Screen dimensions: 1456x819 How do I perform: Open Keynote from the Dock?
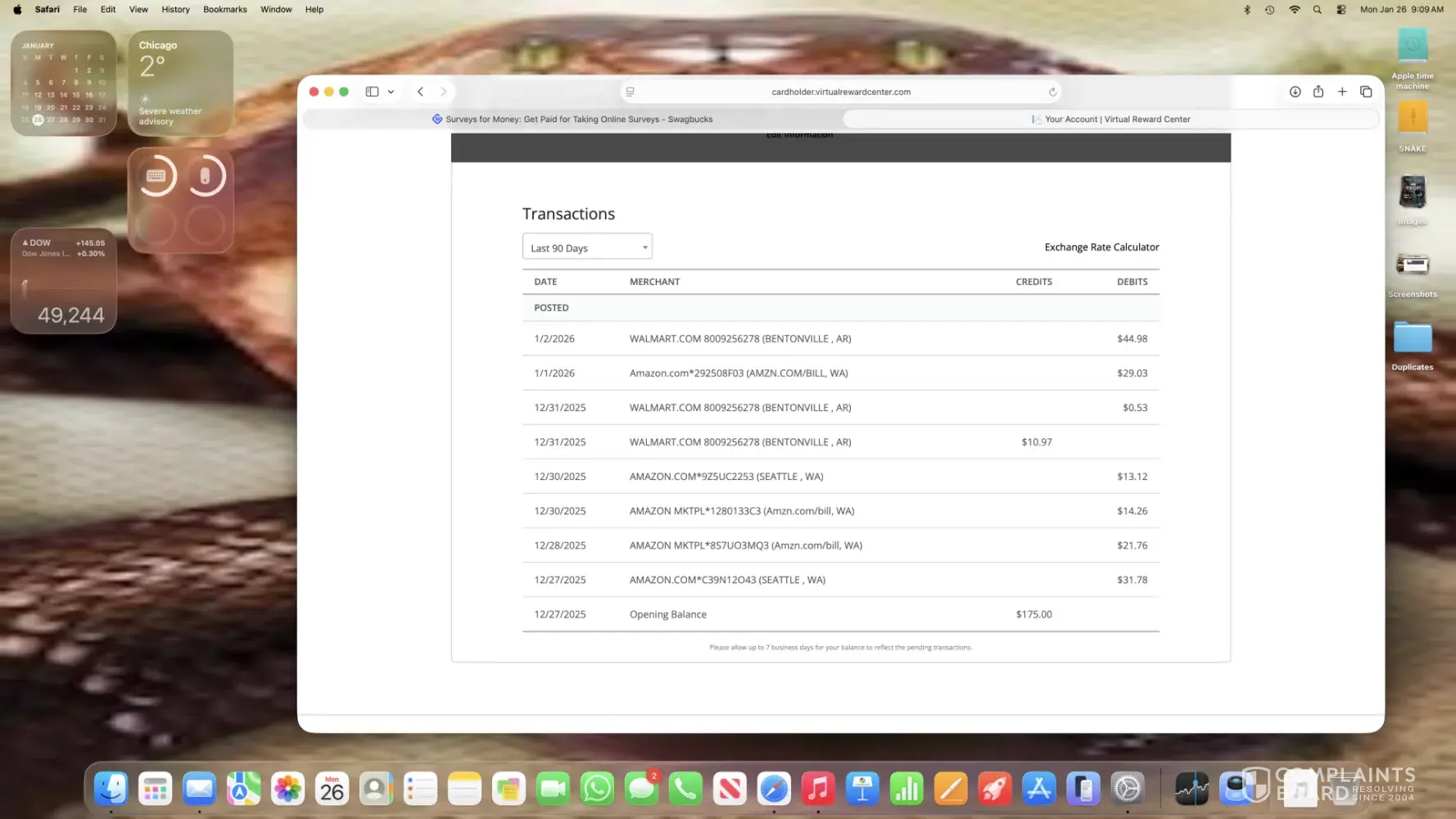[862, 789]
